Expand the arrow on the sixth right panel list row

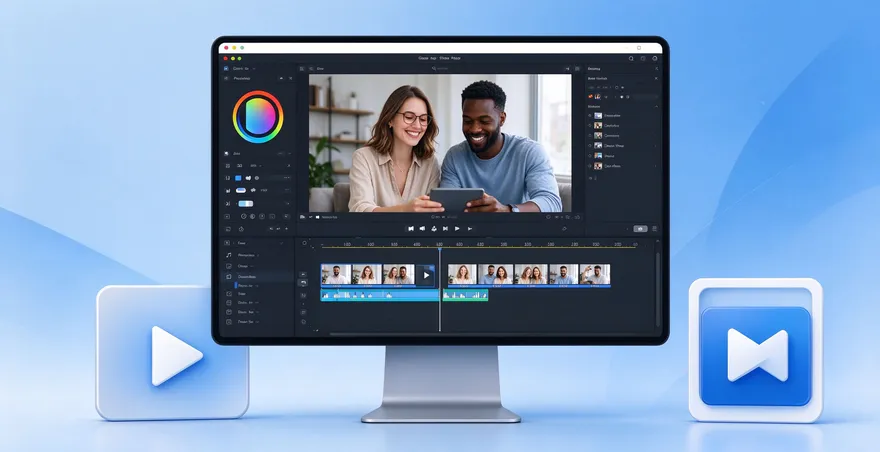655,166
